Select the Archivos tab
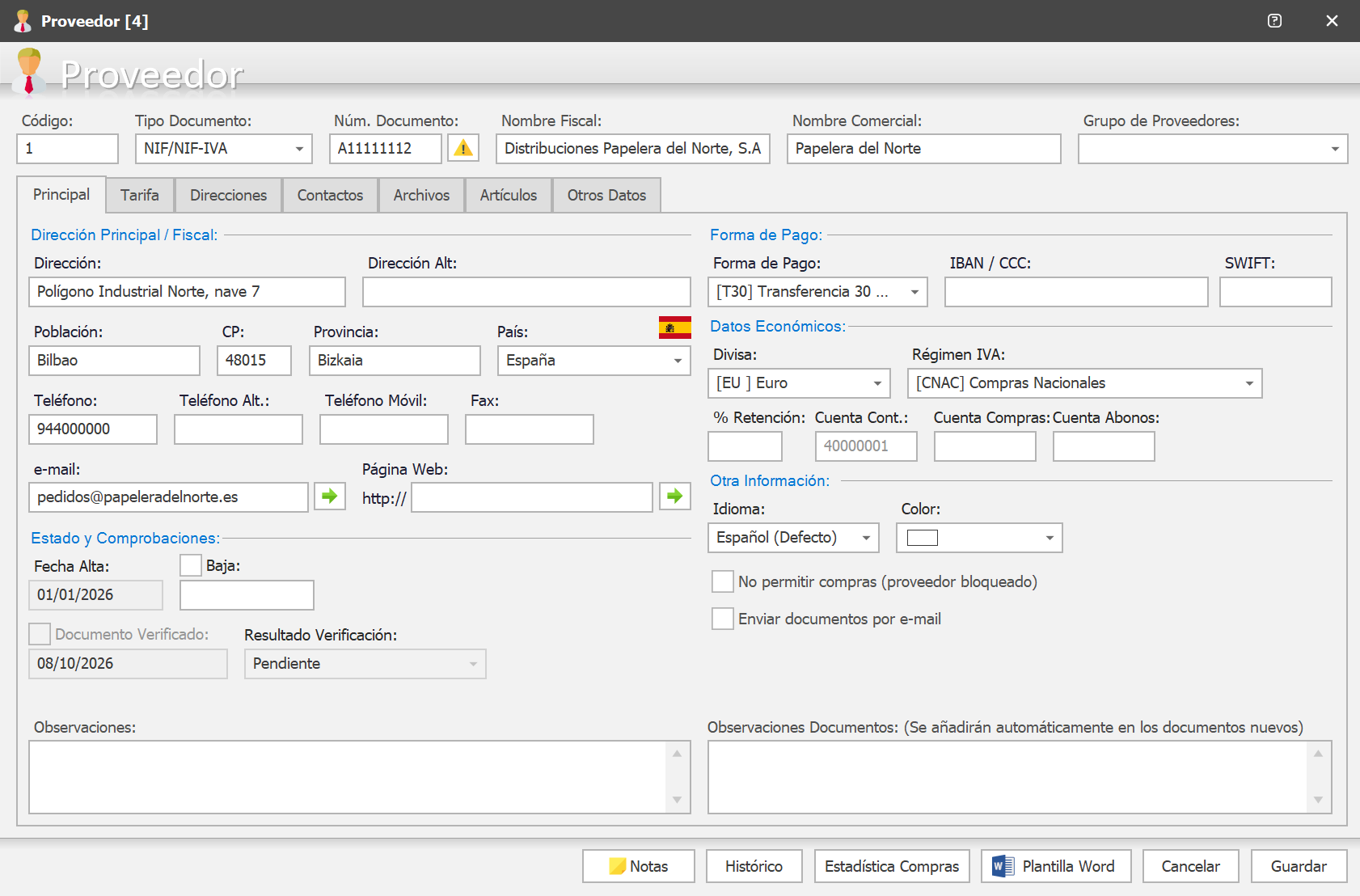Screen dimensions: 1360x896 (421, 196)
